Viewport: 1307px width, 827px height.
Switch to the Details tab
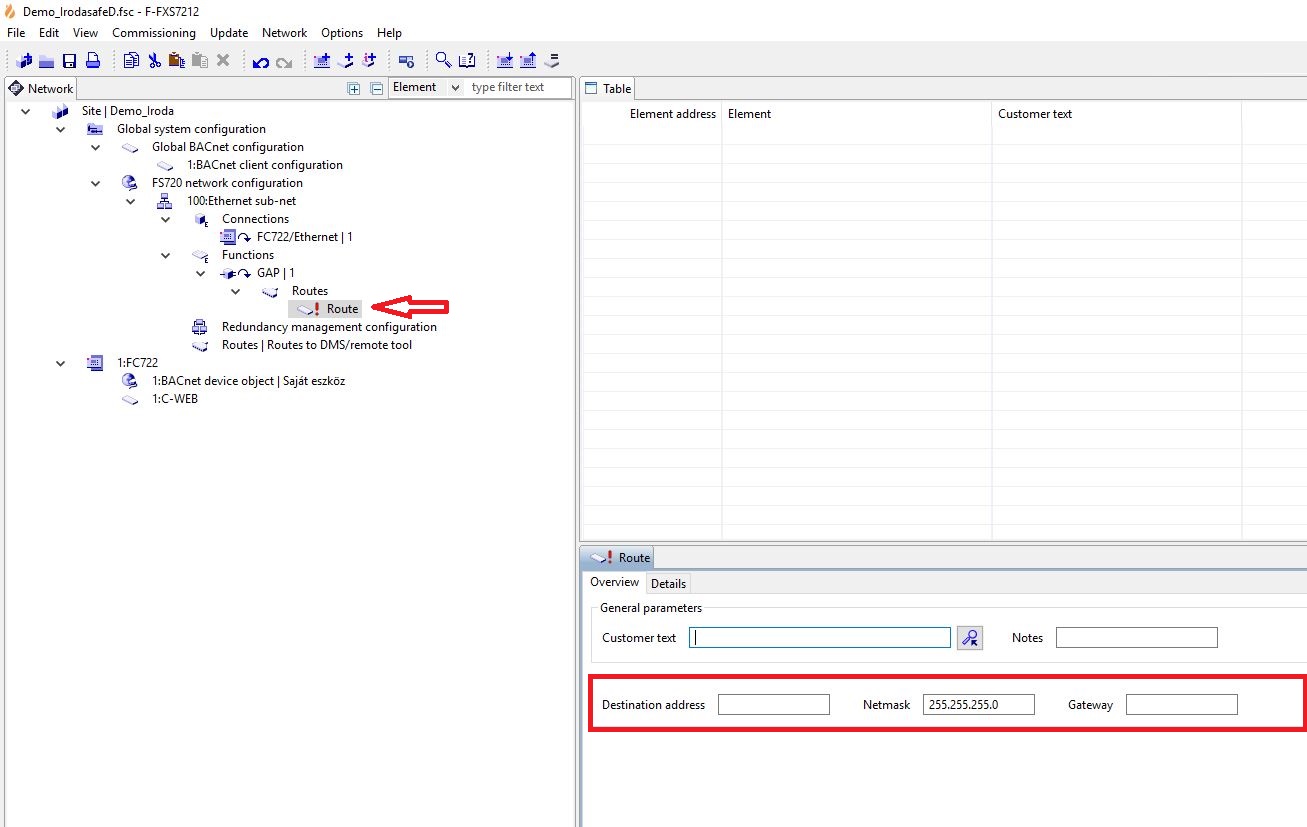[668, 583]
